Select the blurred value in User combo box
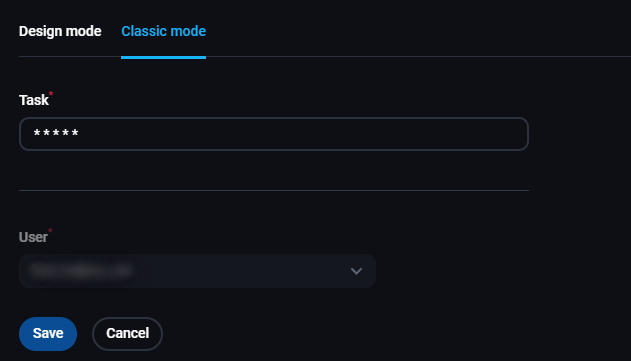This screenshot has width=631, height=361. click(x=81, y=271)
